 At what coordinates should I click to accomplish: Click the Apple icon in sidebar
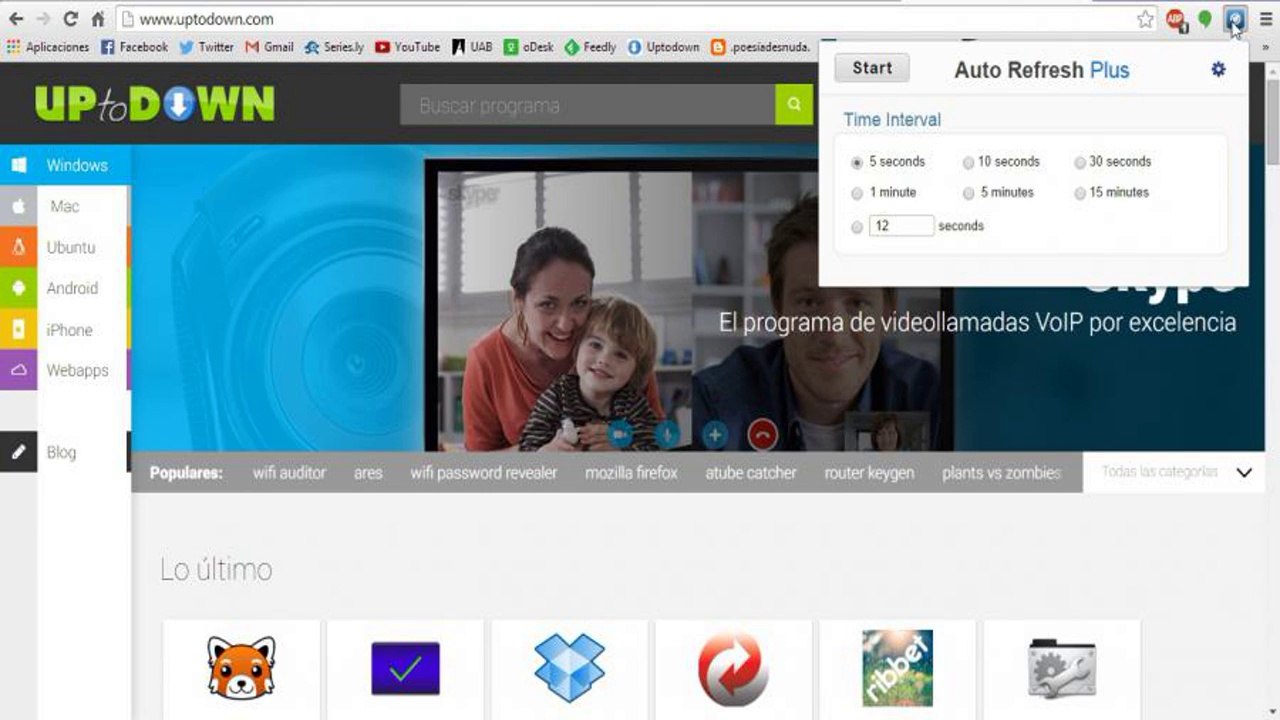(x=19, y=206)
